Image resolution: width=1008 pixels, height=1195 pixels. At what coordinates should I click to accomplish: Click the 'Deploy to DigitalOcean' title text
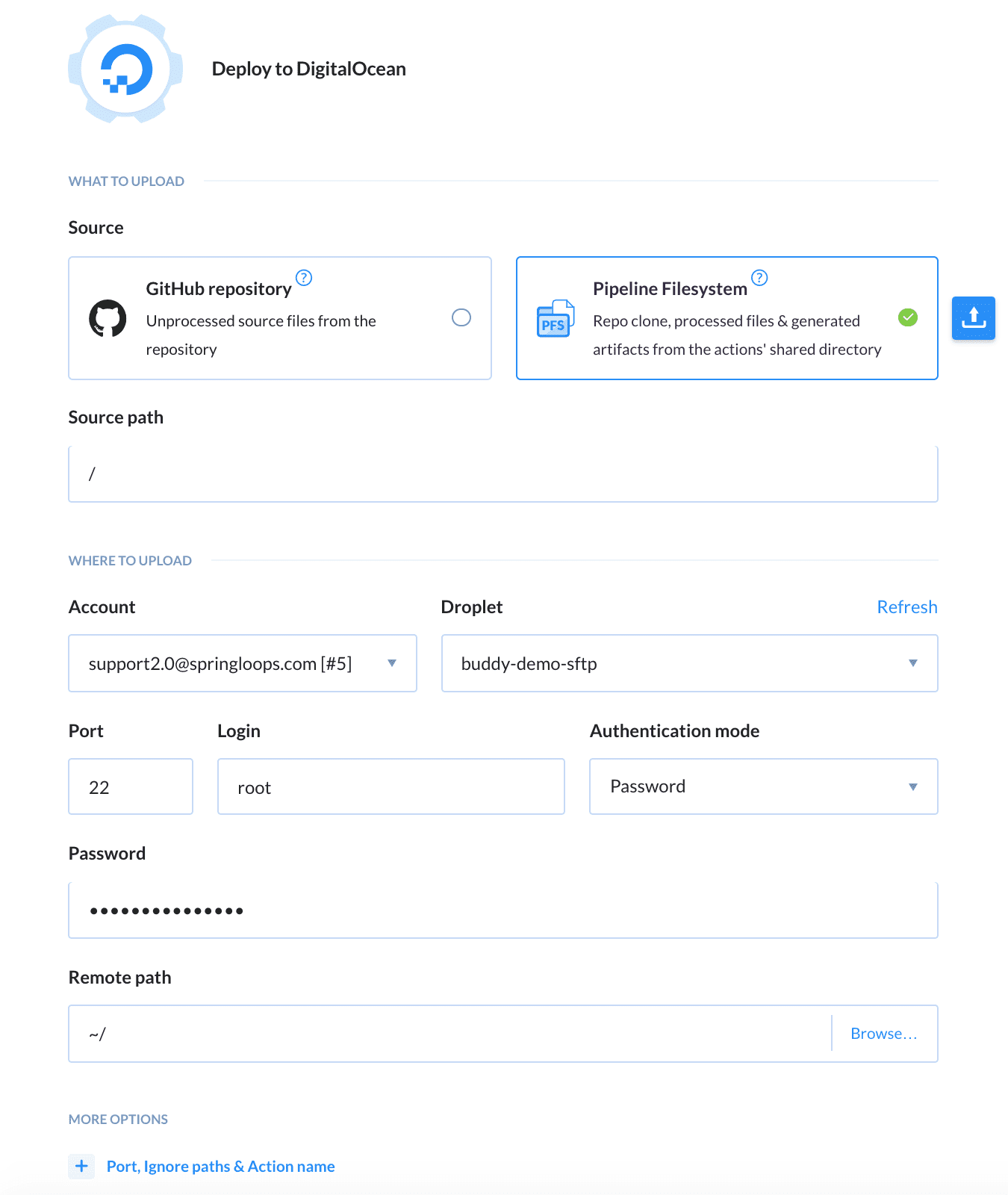(309, 69)
